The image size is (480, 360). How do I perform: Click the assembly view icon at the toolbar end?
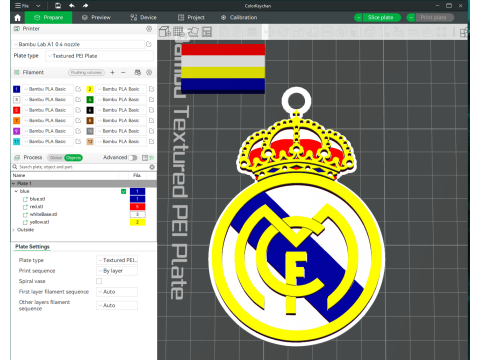pyautogui.click(x=463, y=32)
